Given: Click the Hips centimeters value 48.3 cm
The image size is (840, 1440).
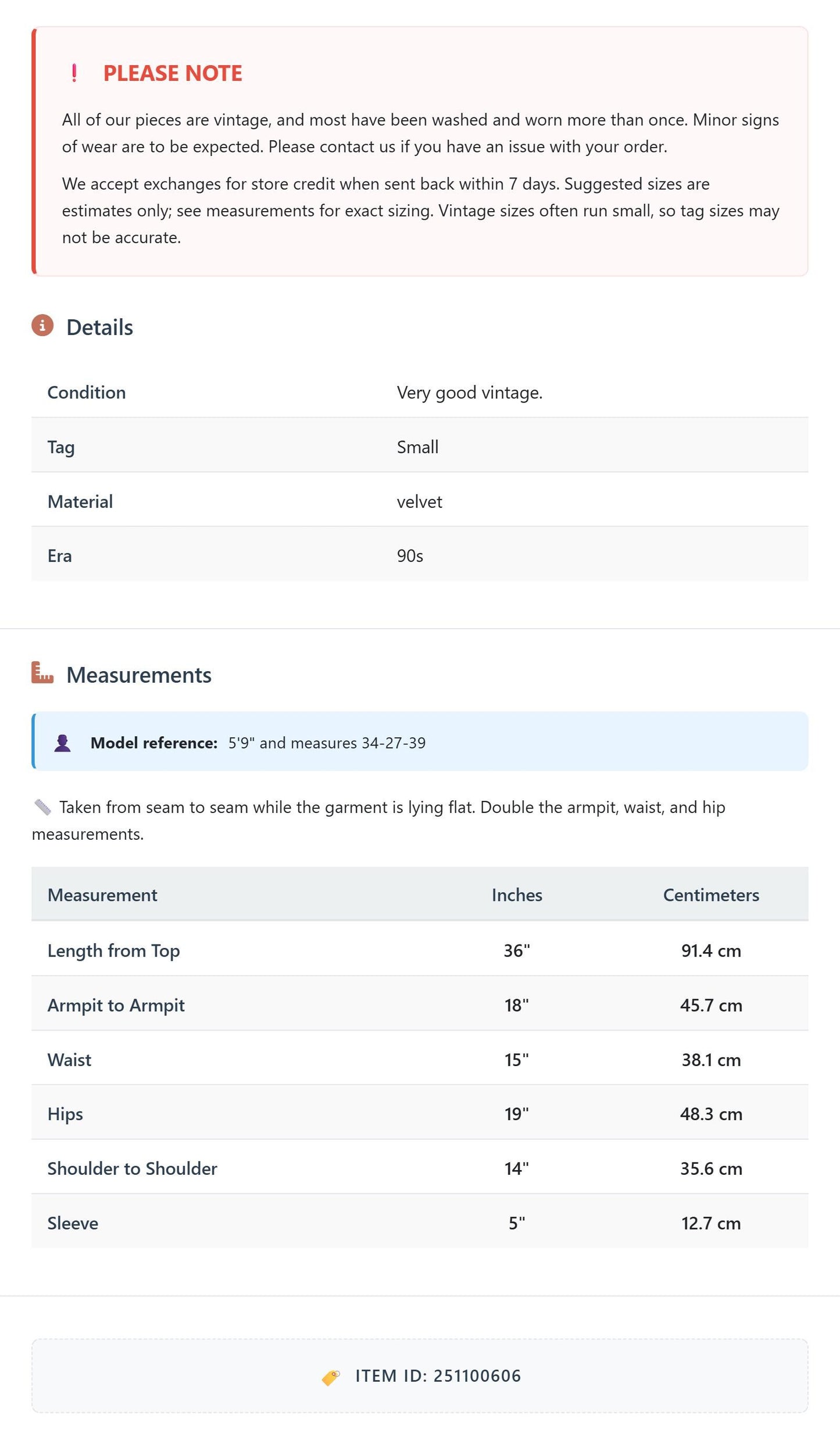Looking at the screenshot, I should click(x=711, y=1114).
